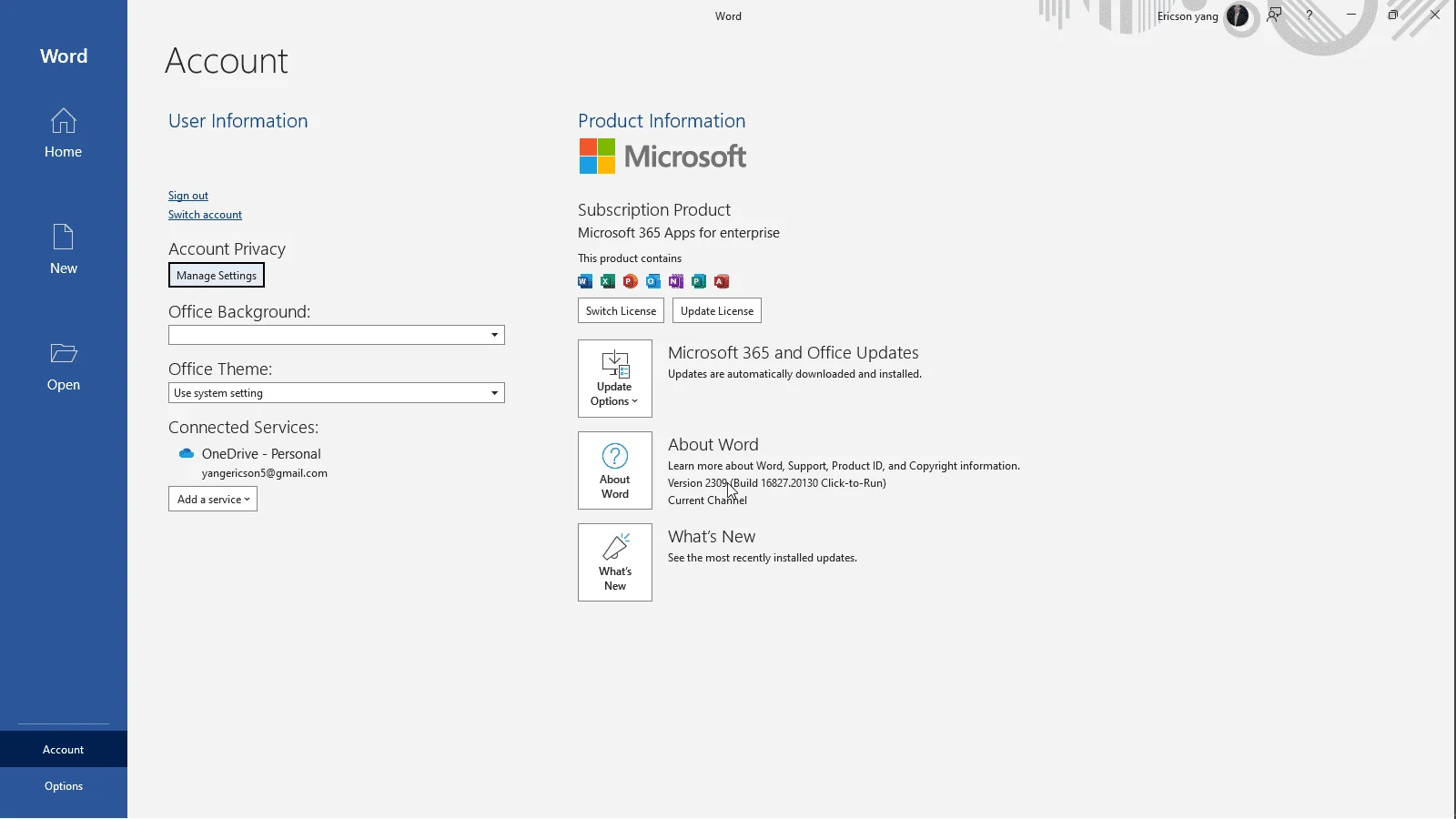Click the Update License button
1456x819 pixels.
pos(717,310)
